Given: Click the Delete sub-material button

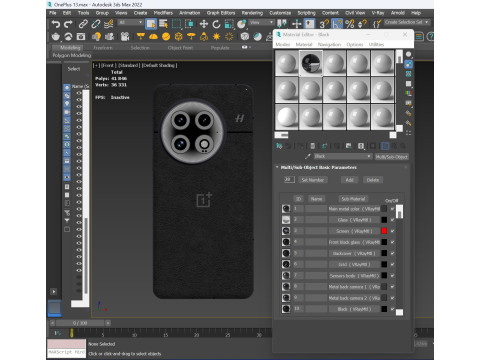Looking at the screenshot, I should [x=373, y=180].
